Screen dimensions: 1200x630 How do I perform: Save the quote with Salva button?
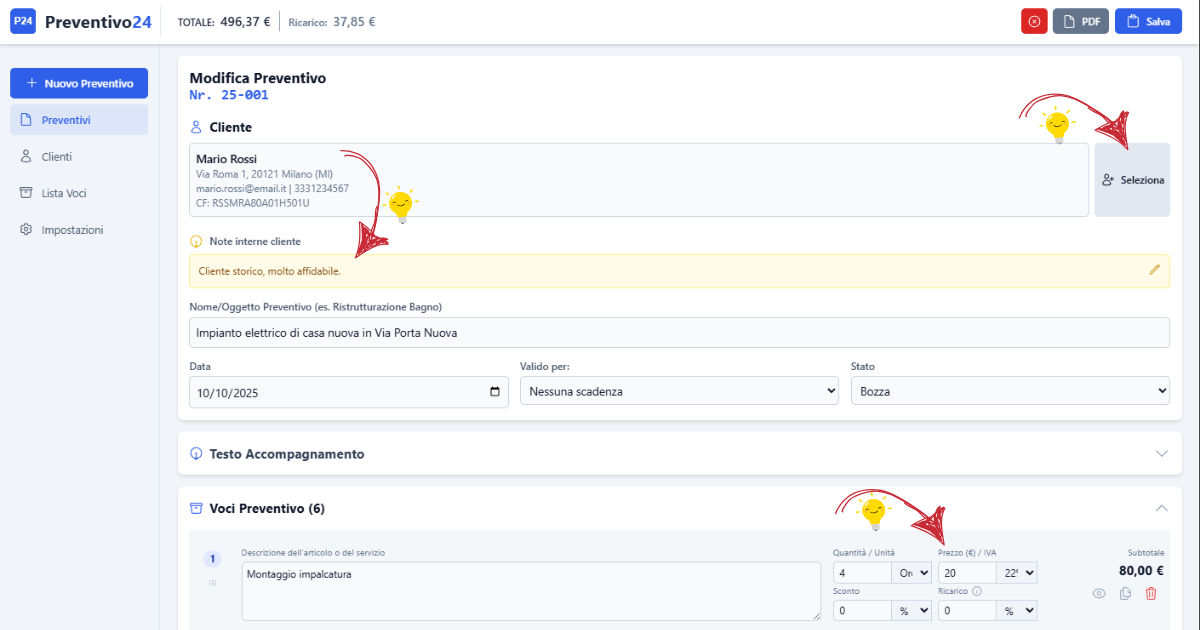1148,21
